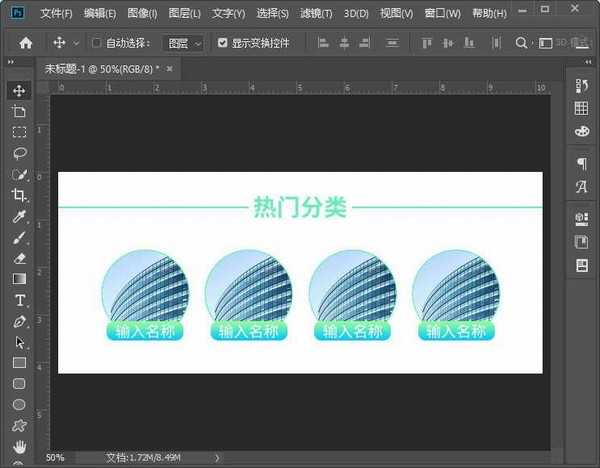Close the 未标题-1 document tab
This screenshot has height=468, width=600.
[170, 68]
